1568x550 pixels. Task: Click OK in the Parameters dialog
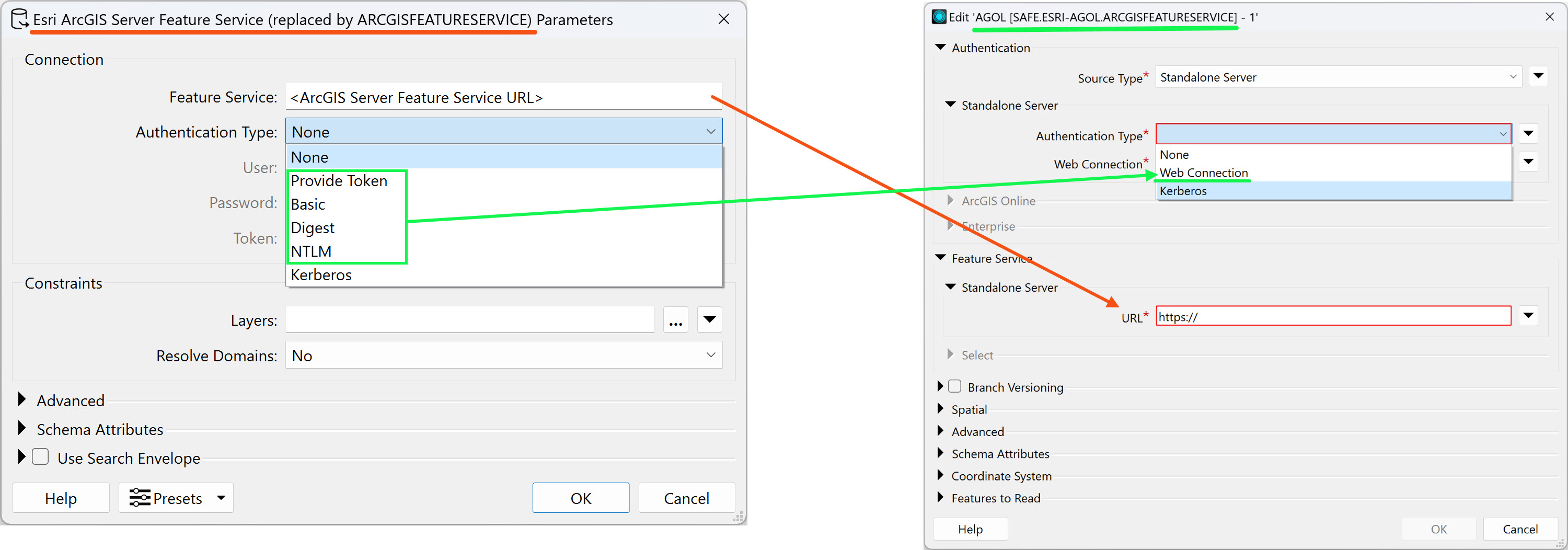pos(581,498)
